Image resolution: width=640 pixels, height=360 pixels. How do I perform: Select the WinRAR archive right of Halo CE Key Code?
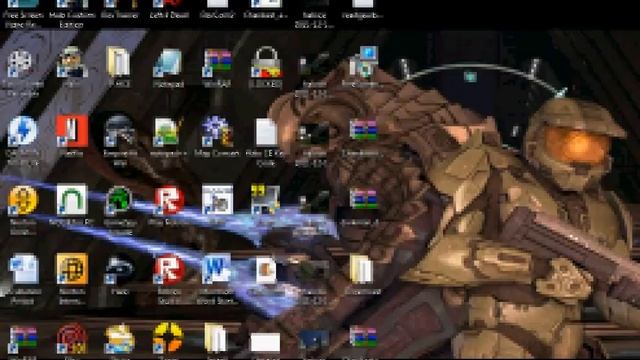pos(363,130)
